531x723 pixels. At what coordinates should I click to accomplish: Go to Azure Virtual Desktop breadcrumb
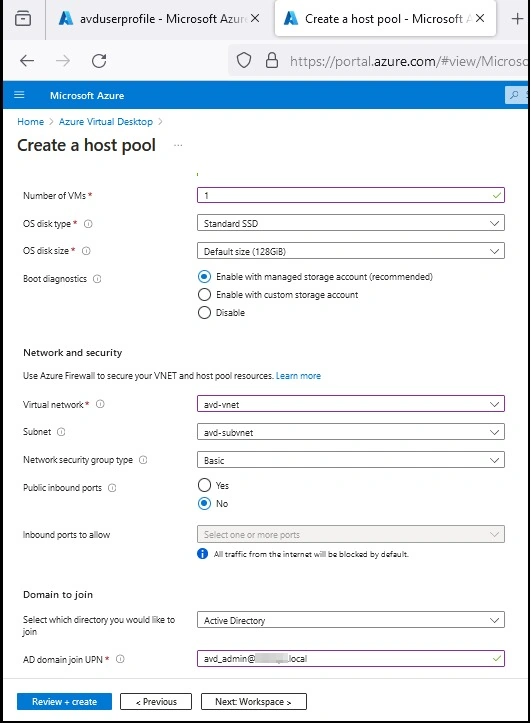(x=106, y=122)
